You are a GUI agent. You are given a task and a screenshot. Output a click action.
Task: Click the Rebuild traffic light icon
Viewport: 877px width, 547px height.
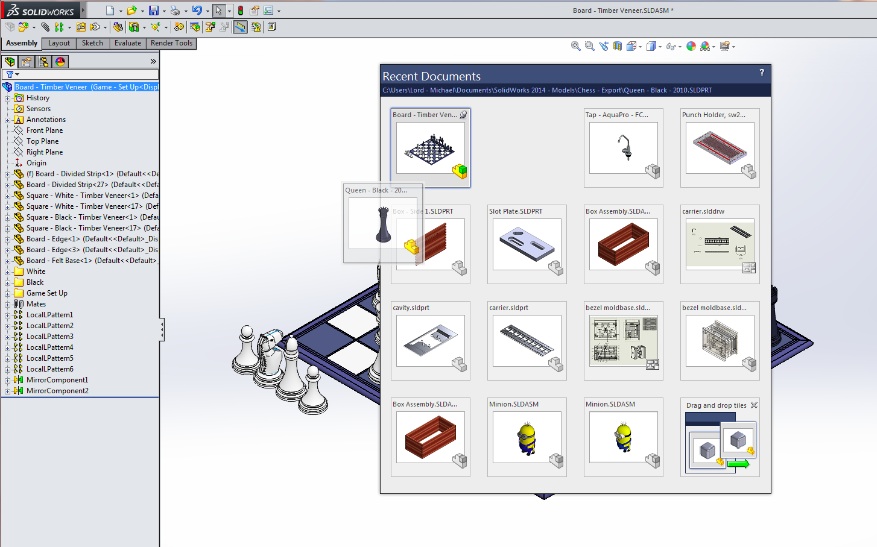240,10
